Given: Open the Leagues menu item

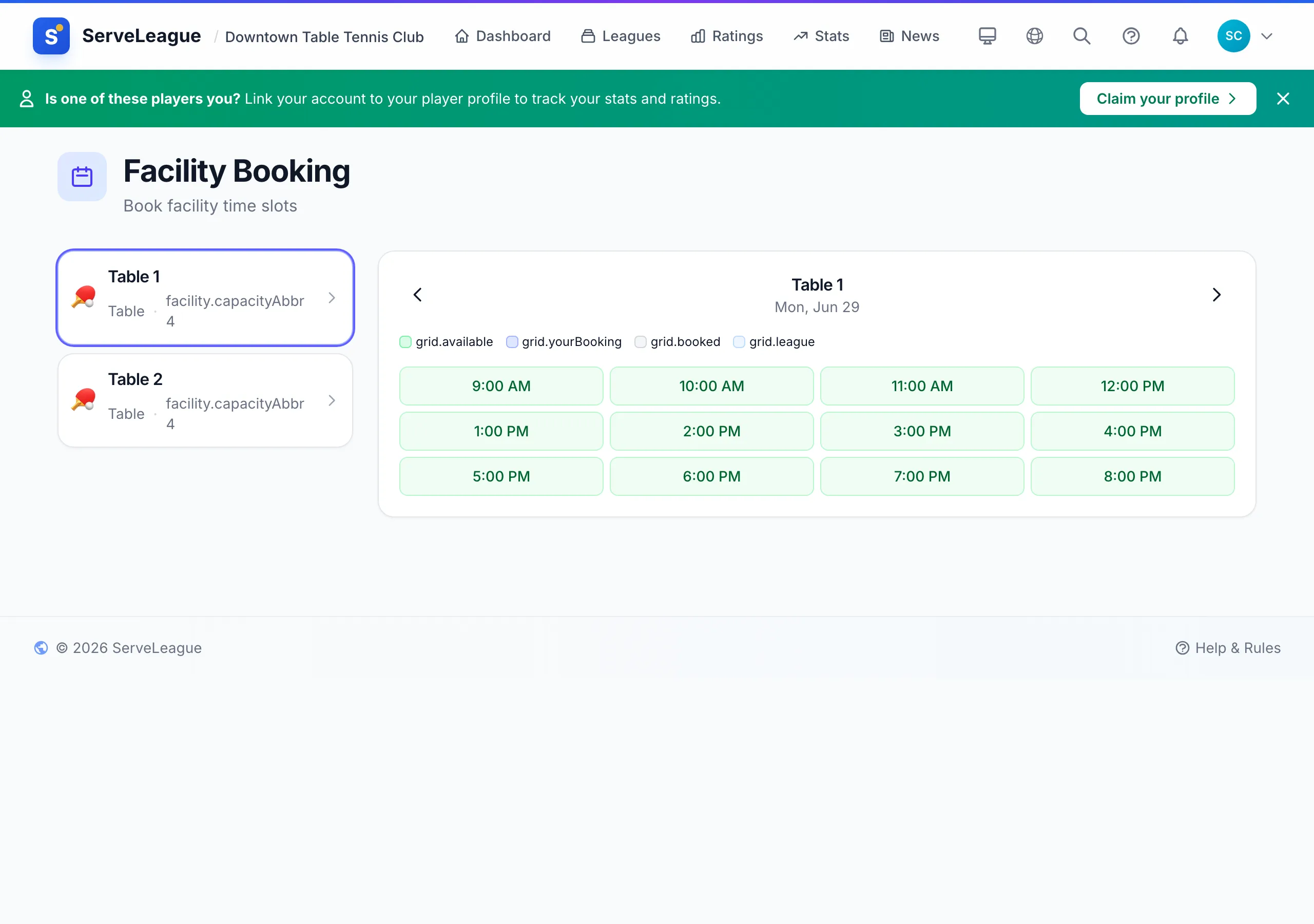Looking at the screenshot, I should click(621, 36).
